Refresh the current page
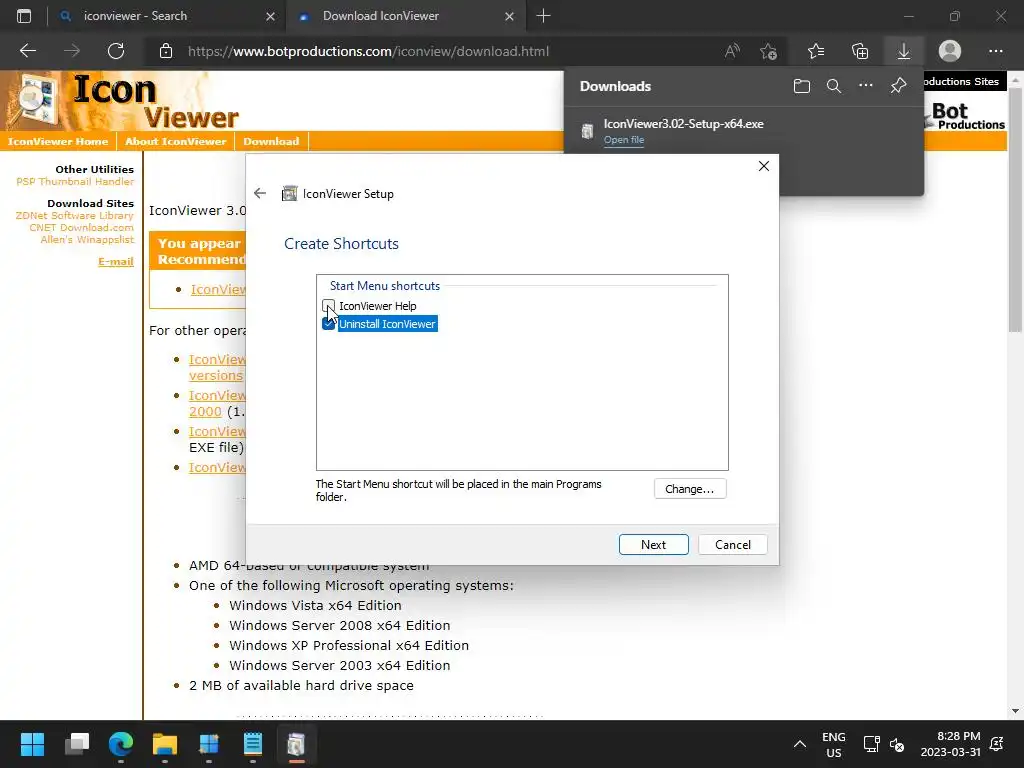This screenshot has width=1024, height=768. coord(116,51)
